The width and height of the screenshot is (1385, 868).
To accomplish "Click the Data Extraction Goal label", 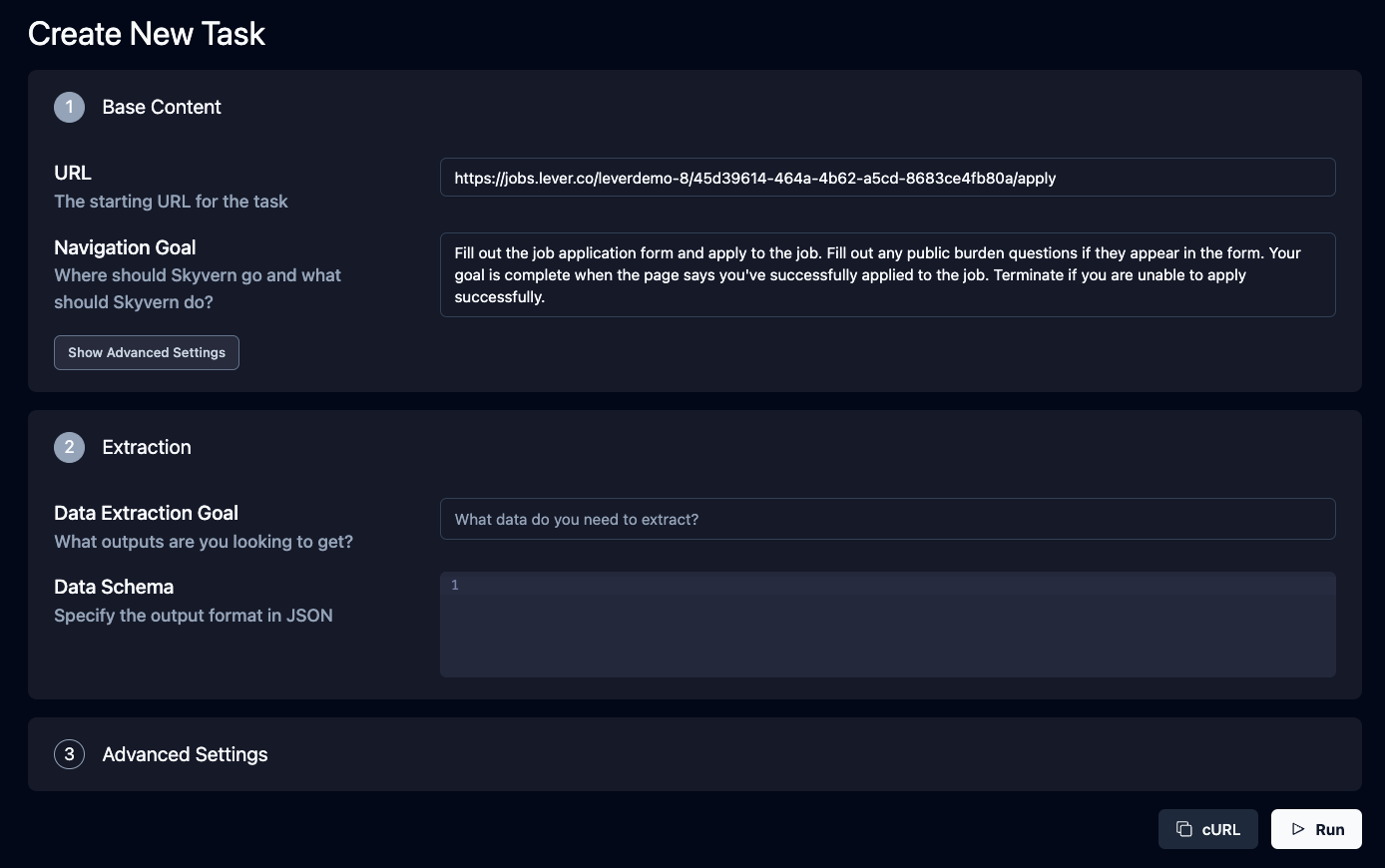I will (x=146, y=513).
